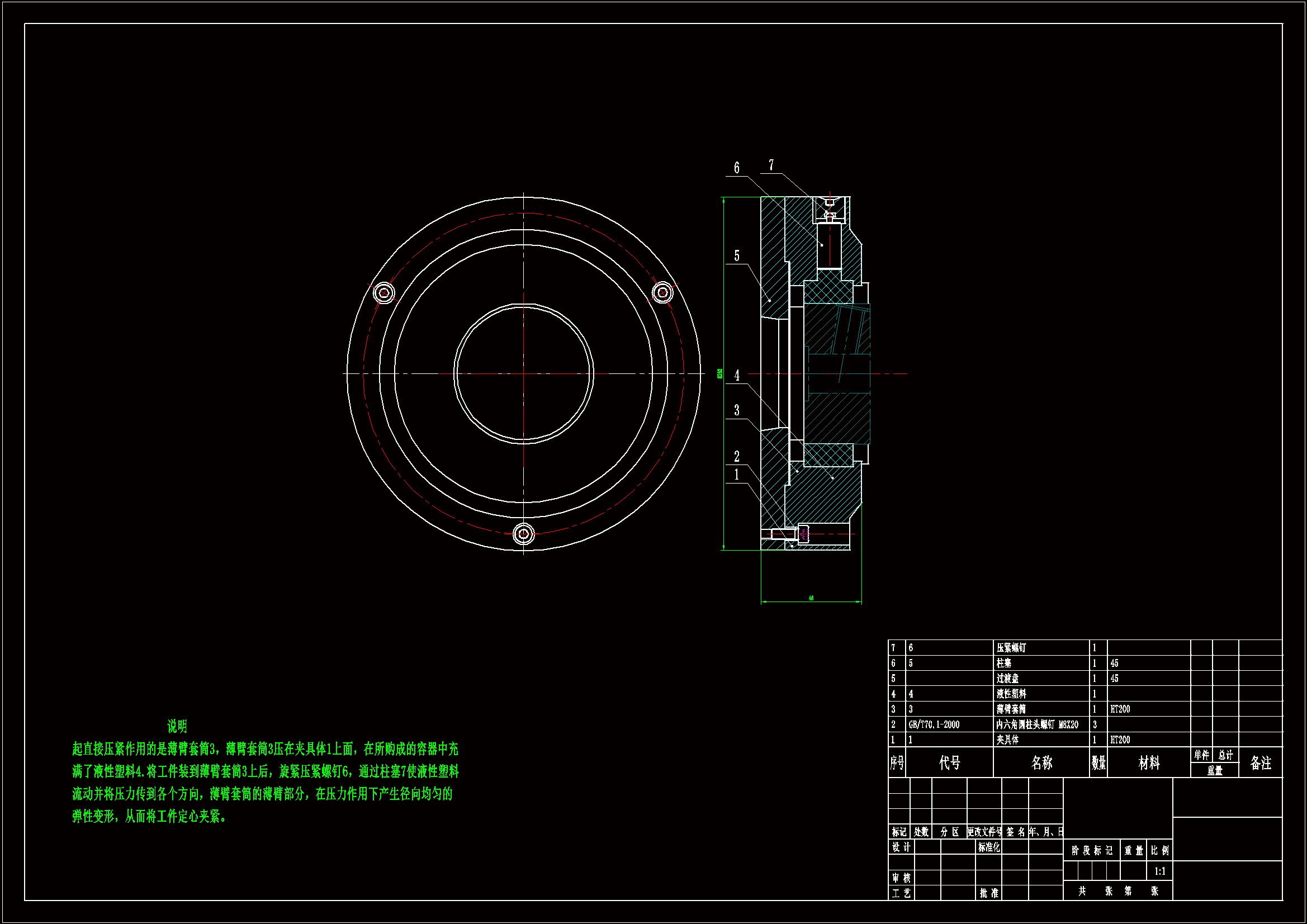Click the upper-right bolt hole circle

click(x=662, y=293)
